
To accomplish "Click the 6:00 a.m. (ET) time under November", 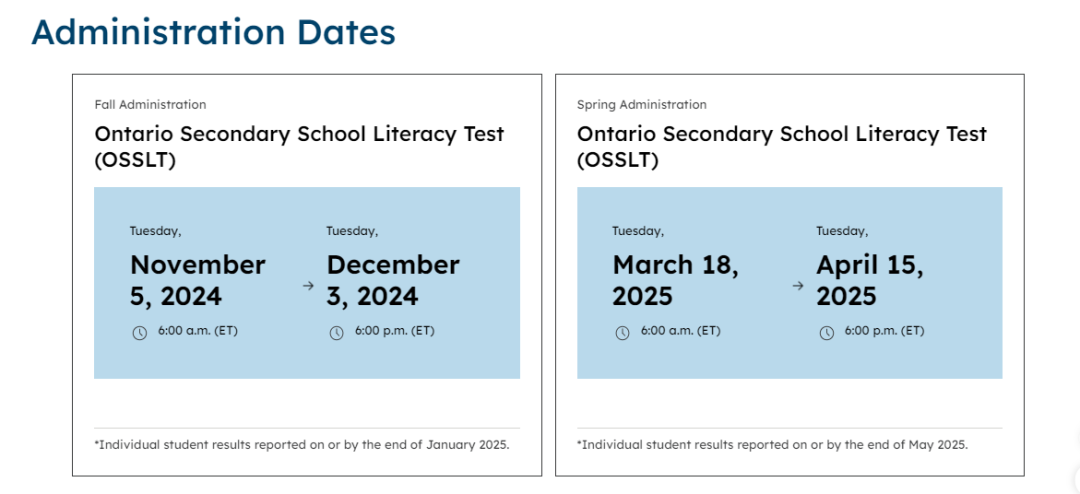I will coord(197,331).
